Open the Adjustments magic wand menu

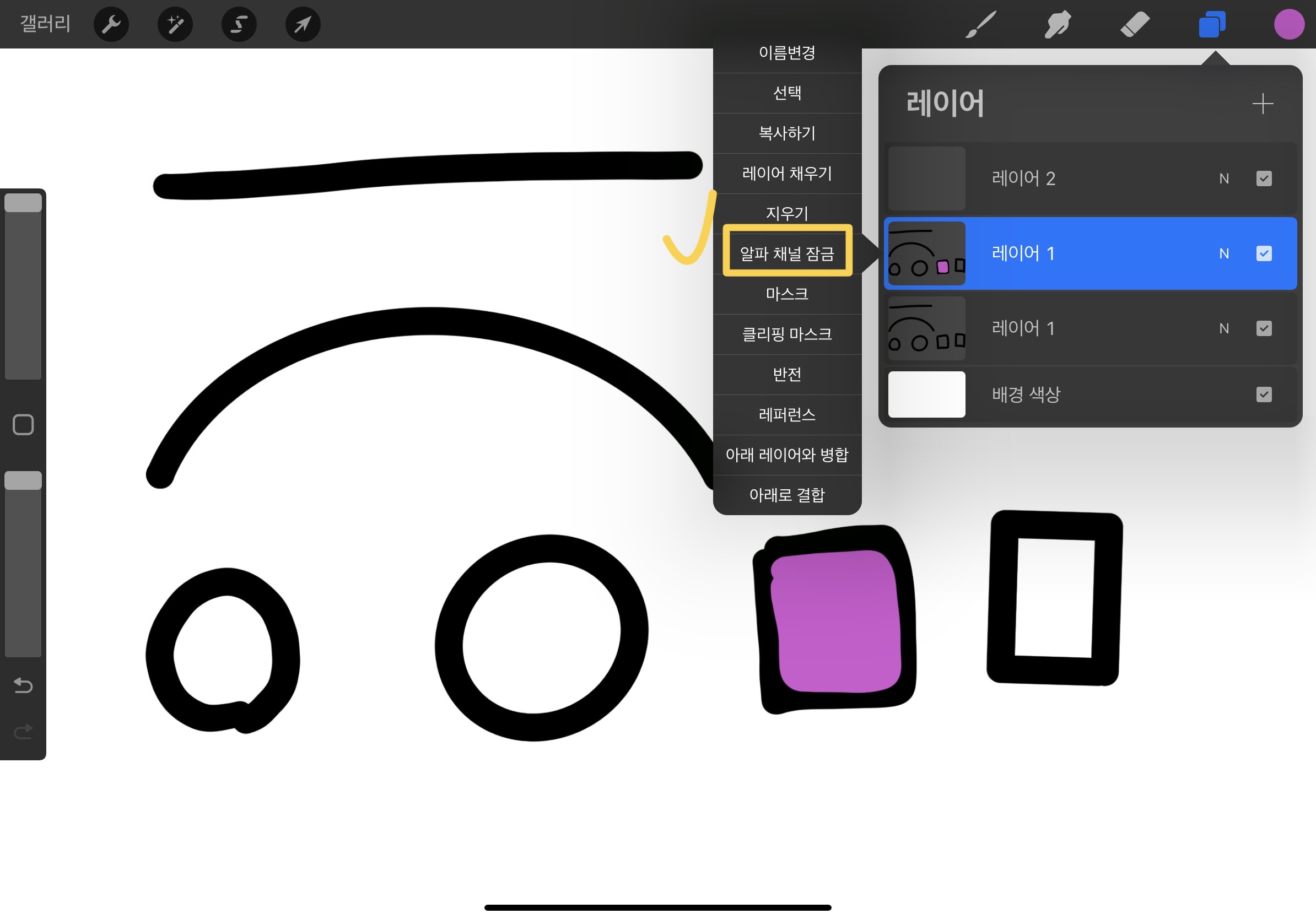175,25
